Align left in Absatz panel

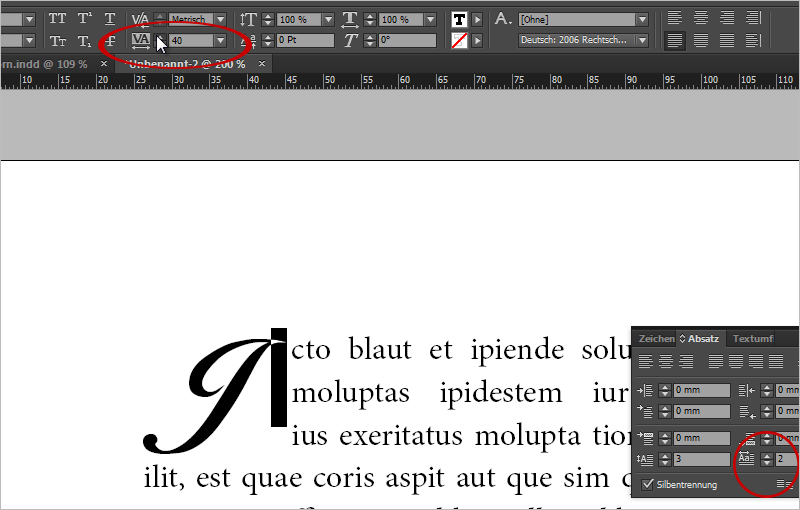click(x=645, y=362)
